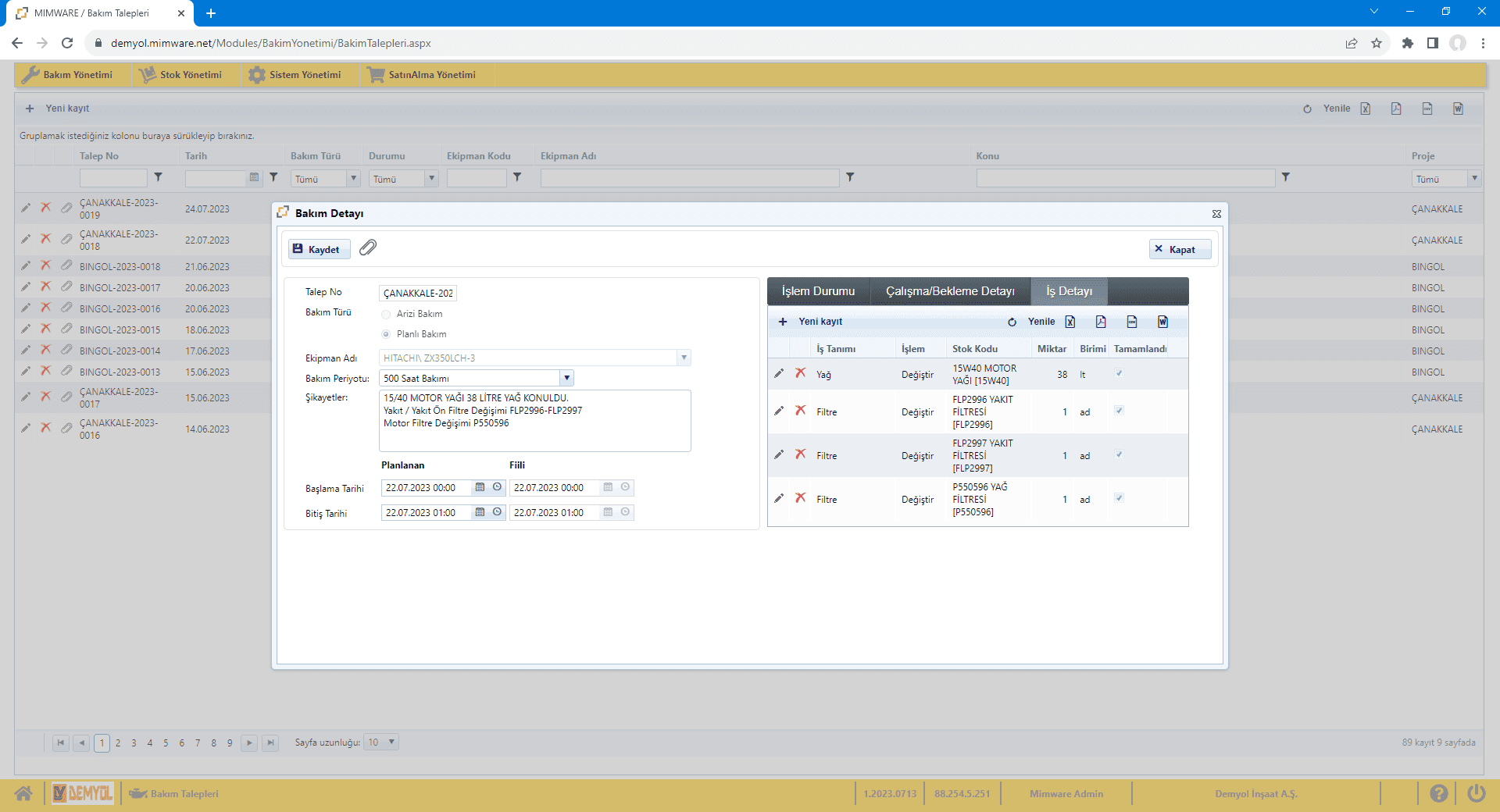
Task: Switch to the Çalışma/Bekleme Detayı tab
Action: 950,291
